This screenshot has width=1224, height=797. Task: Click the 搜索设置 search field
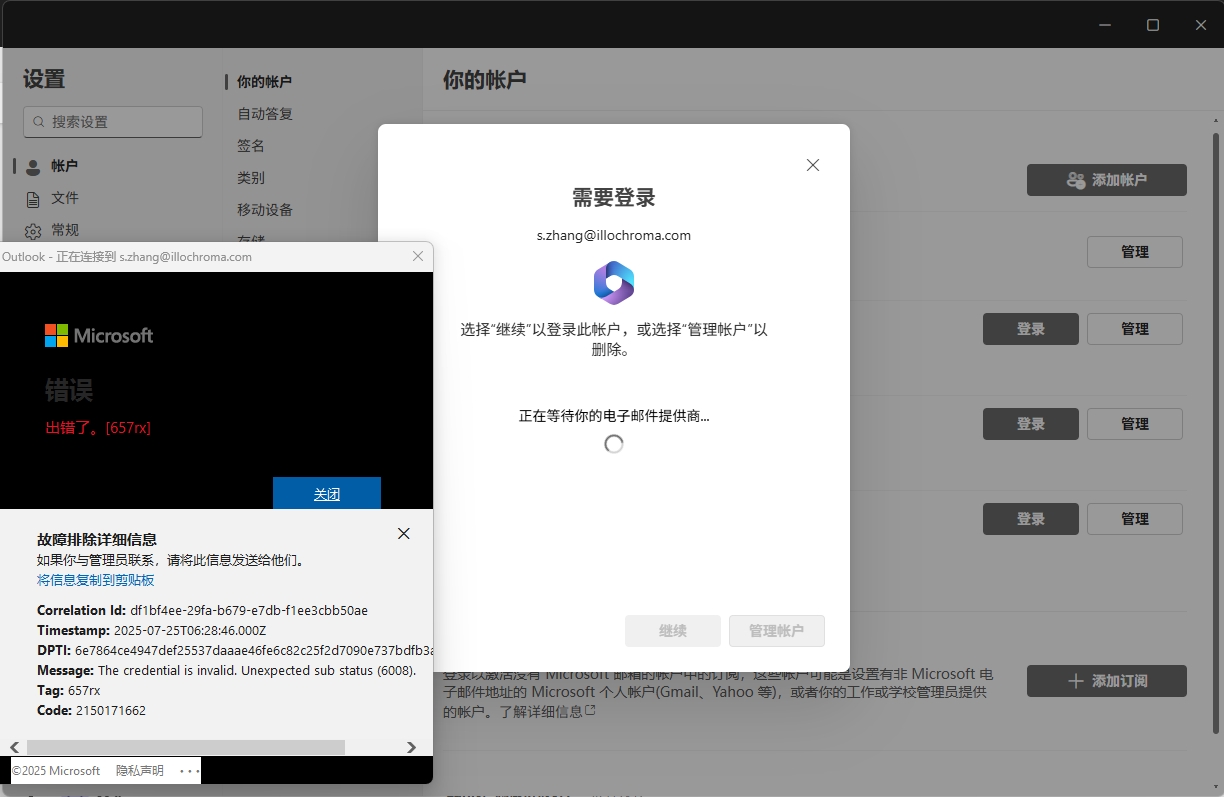(113, 122)
